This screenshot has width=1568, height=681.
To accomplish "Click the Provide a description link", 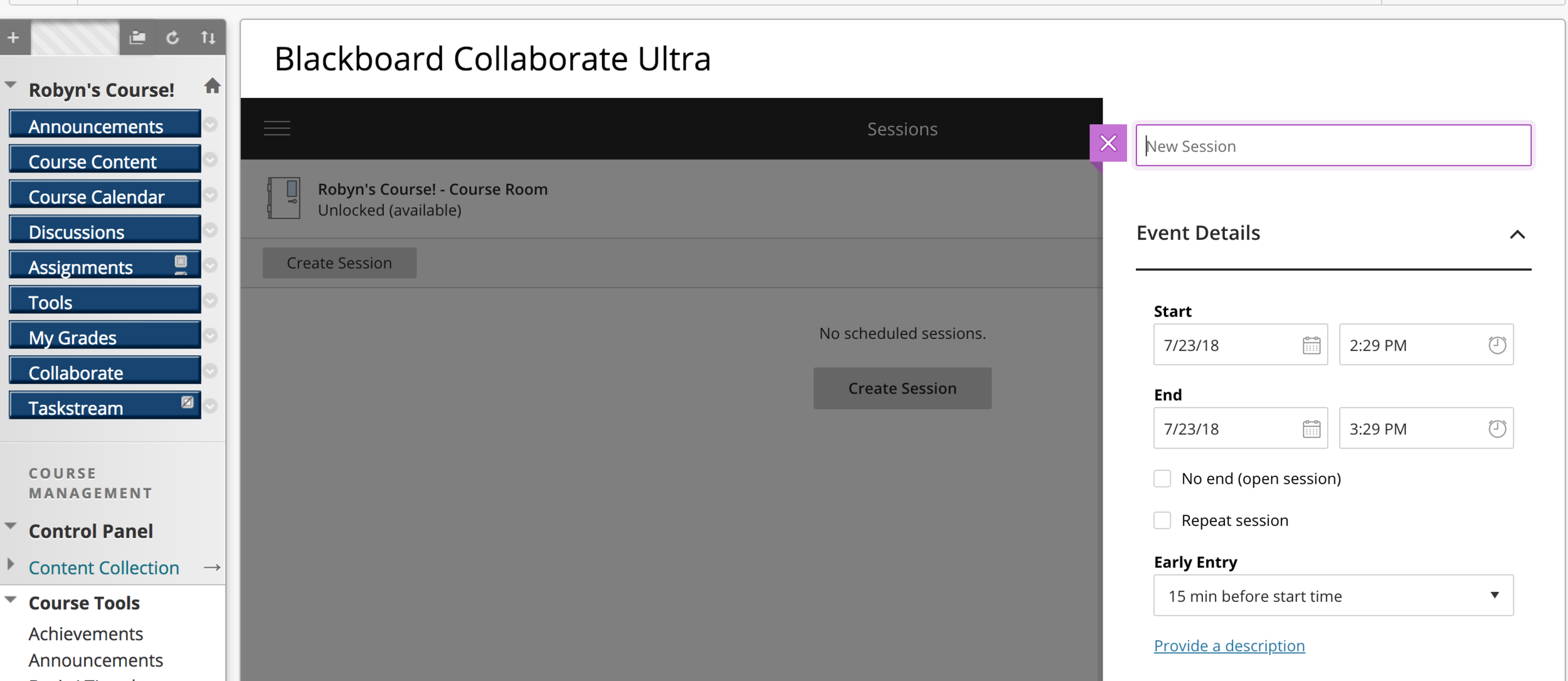I will point(1229,646).
